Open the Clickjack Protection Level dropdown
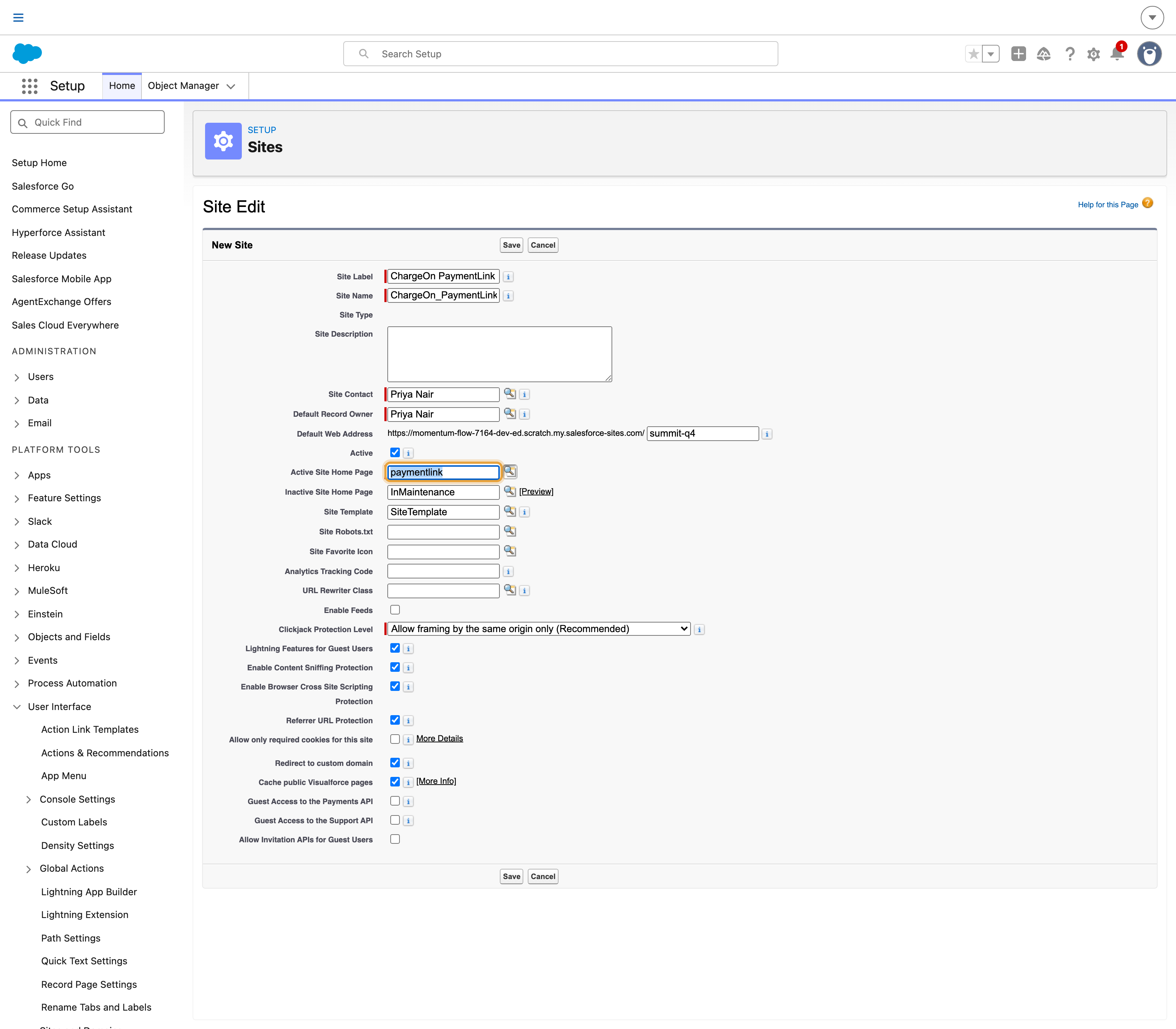The height and width of the screenshot is (1029, 1176). coord(539,629)
